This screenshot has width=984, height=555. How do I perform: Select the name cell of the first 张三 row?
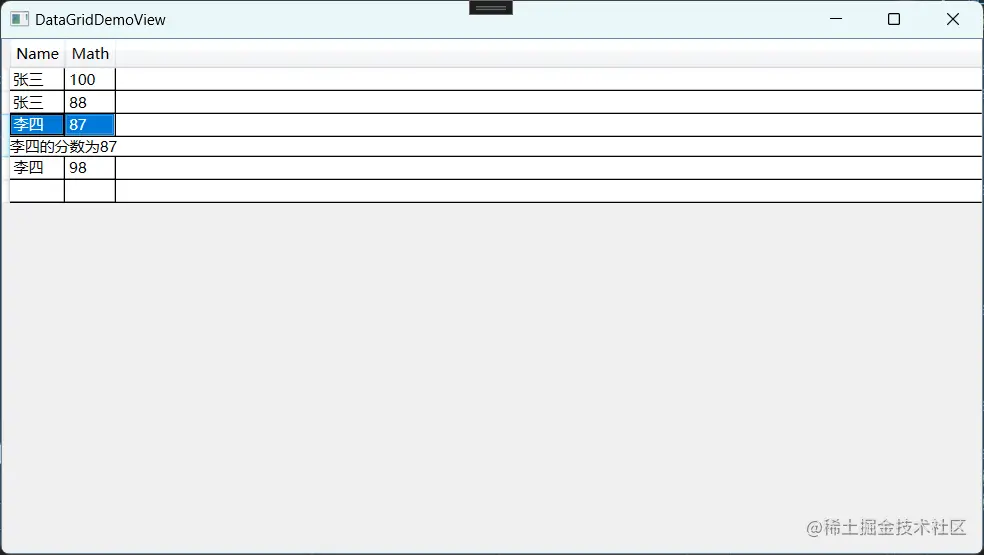[37, 79]
